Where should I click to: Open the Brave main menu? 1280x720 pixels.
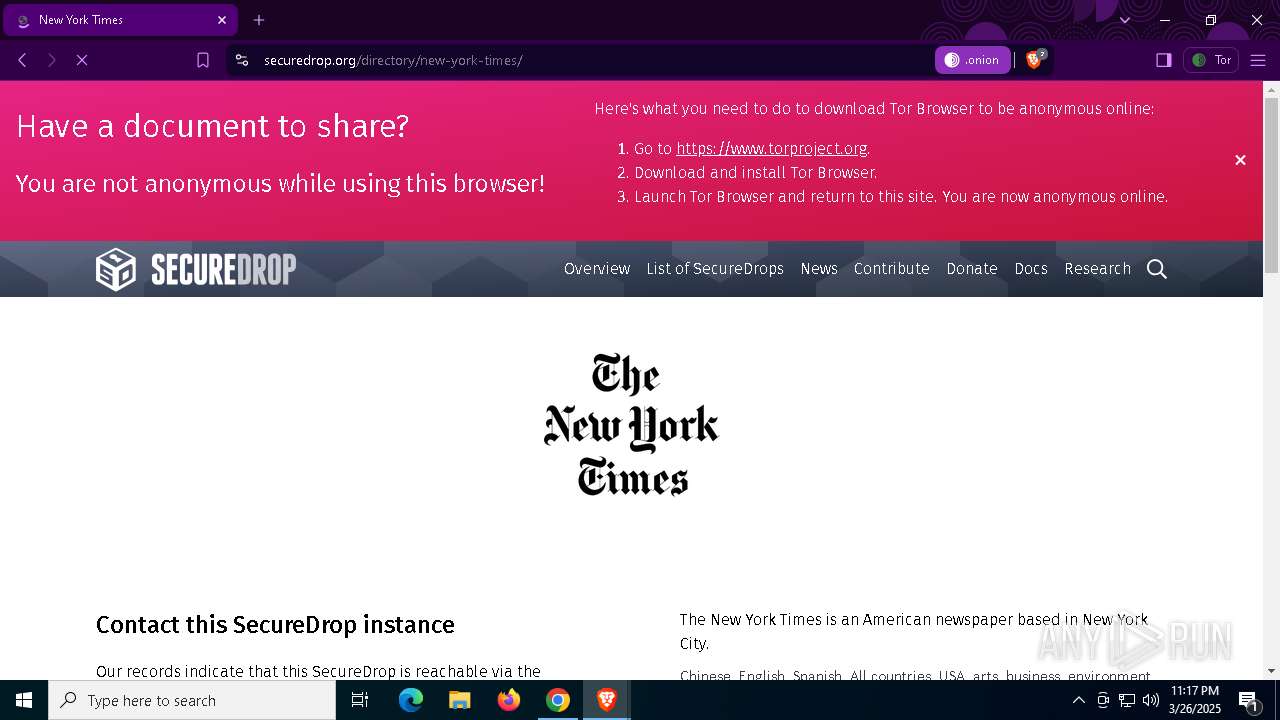[x=1258, y=60]
